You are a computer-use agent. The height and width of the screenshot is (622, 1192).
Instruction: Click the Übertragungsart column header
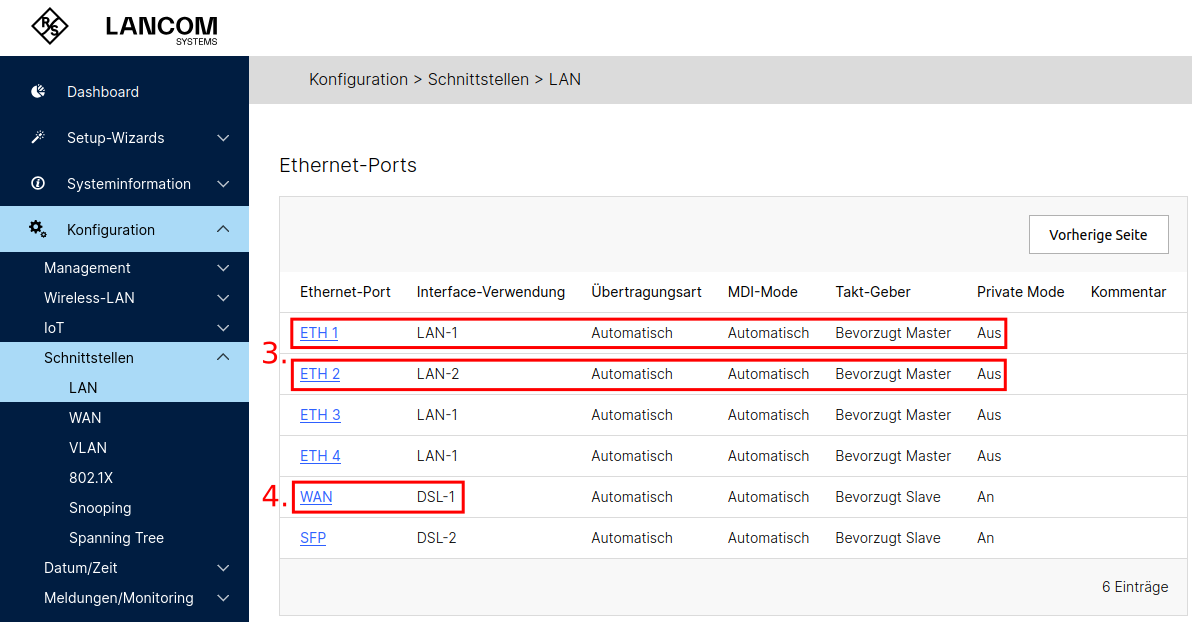[646, 292]
